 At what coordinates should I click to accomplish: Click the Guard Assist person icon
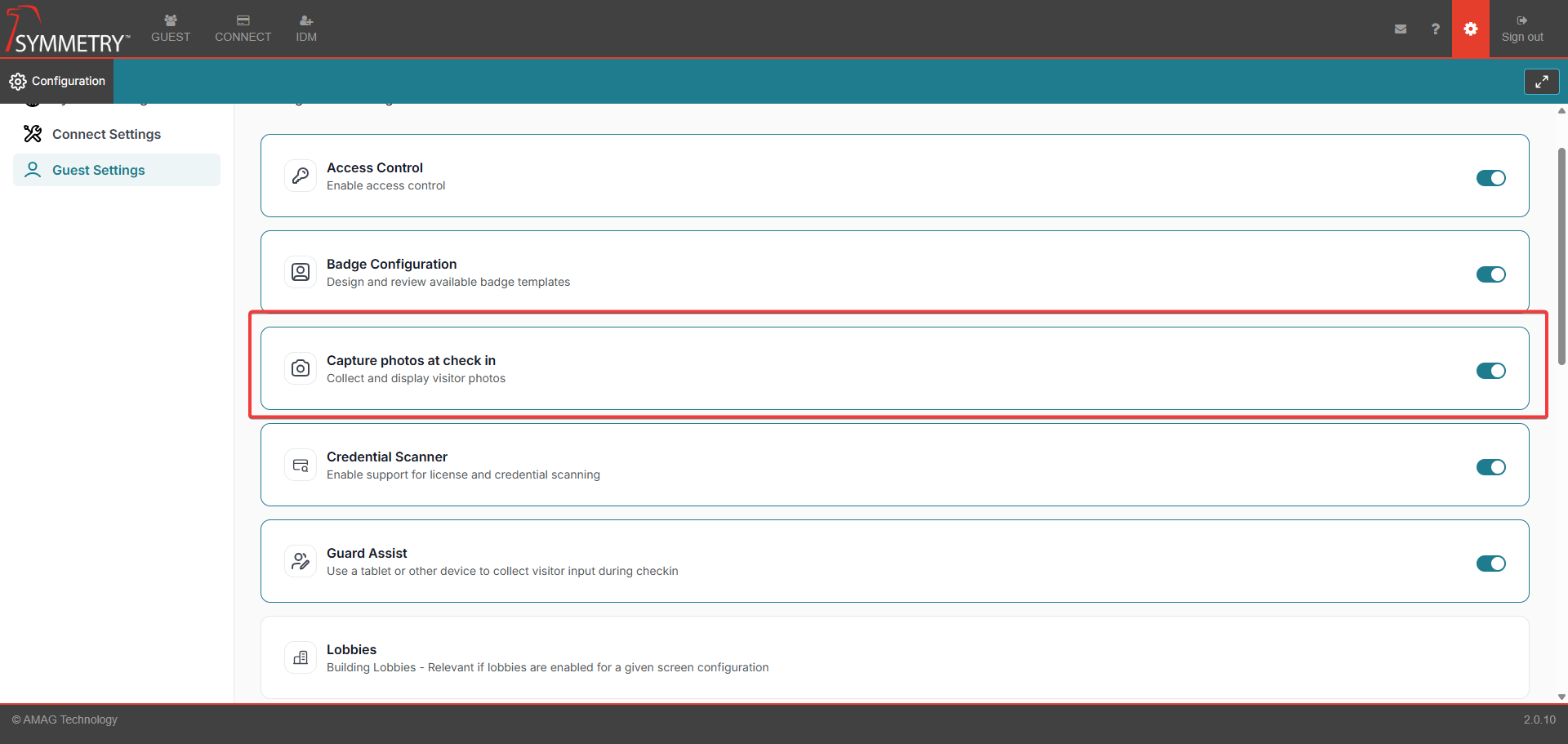click(x=301, y=561)
